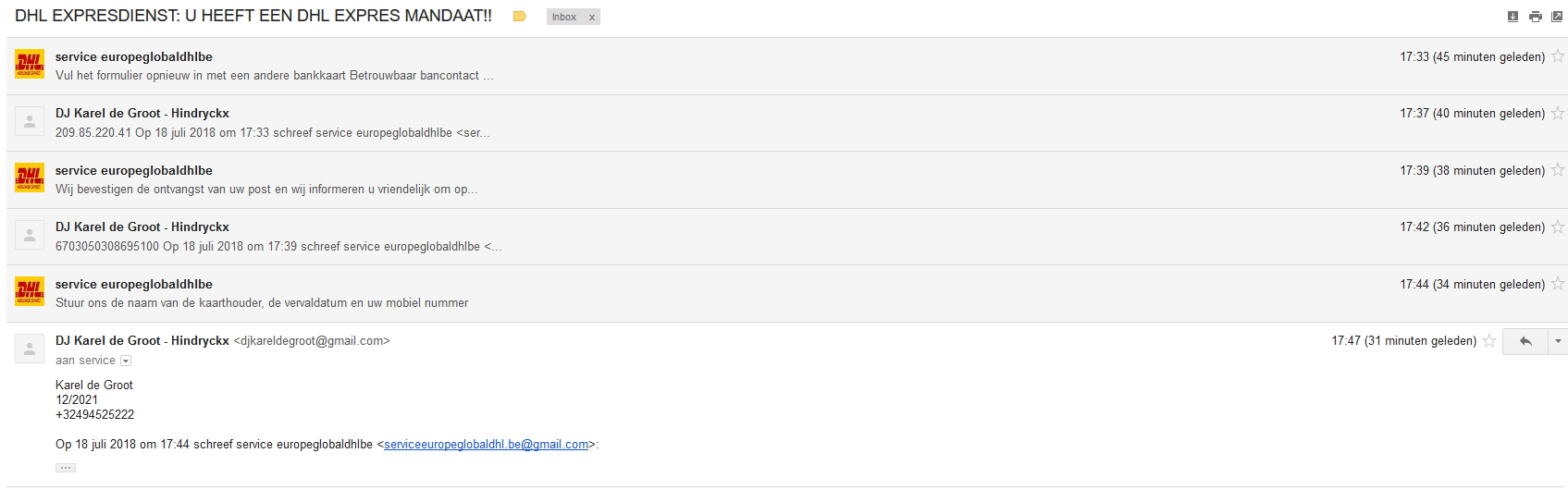
Task: Show details dropdown beside 'aan service'
Action: tap(127, 361)
